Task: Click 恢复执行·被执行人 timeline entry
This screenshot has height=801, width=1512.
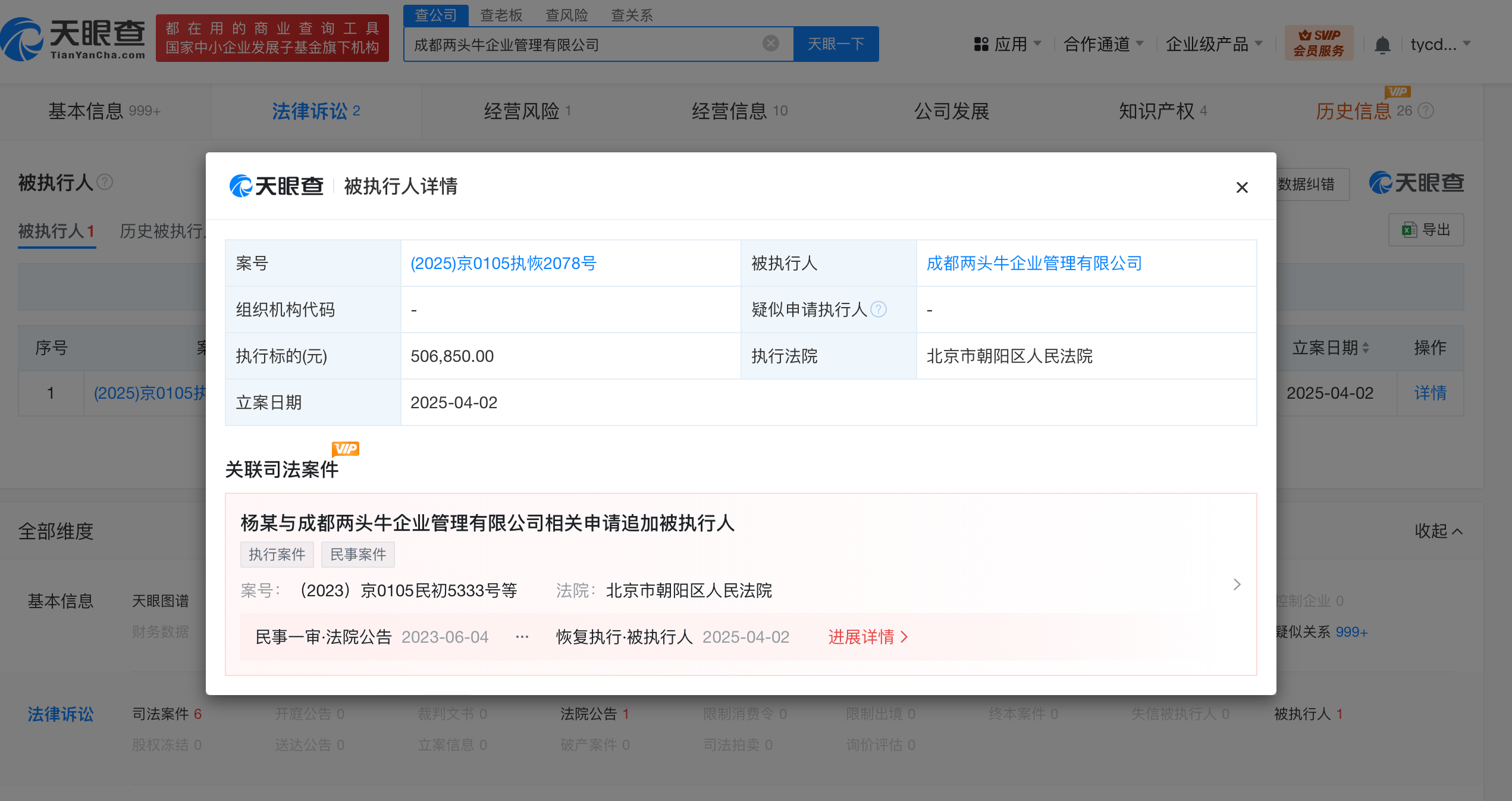Action: click(x=672, y=637)
